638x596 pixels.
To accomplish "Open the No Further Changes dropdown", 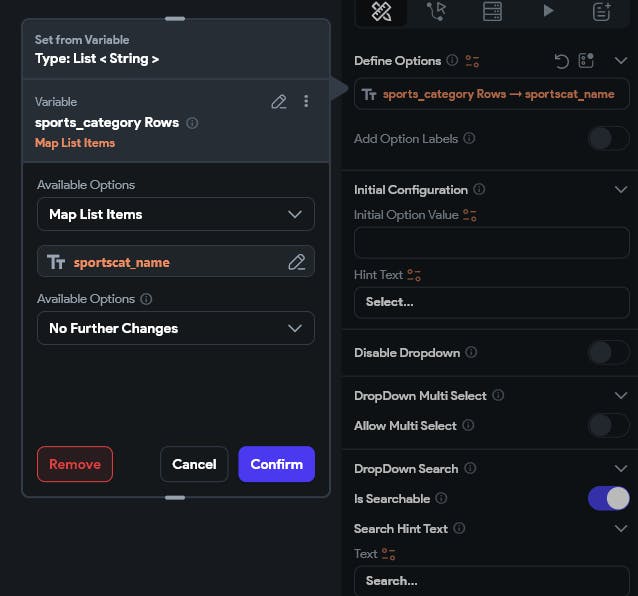I will click(x=176, y=328).
